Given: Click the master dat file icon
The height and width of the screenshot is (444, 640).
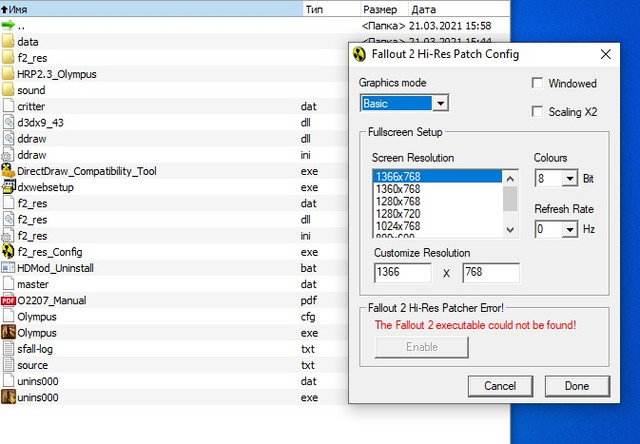Looking at the screenshot, I should (x=8, y=284).
